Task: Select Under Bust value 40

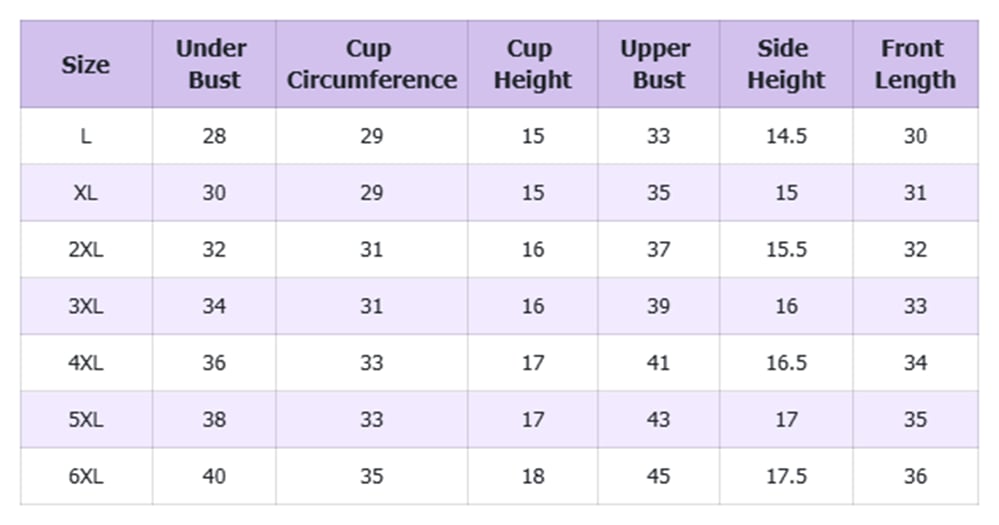Action: 214,476
